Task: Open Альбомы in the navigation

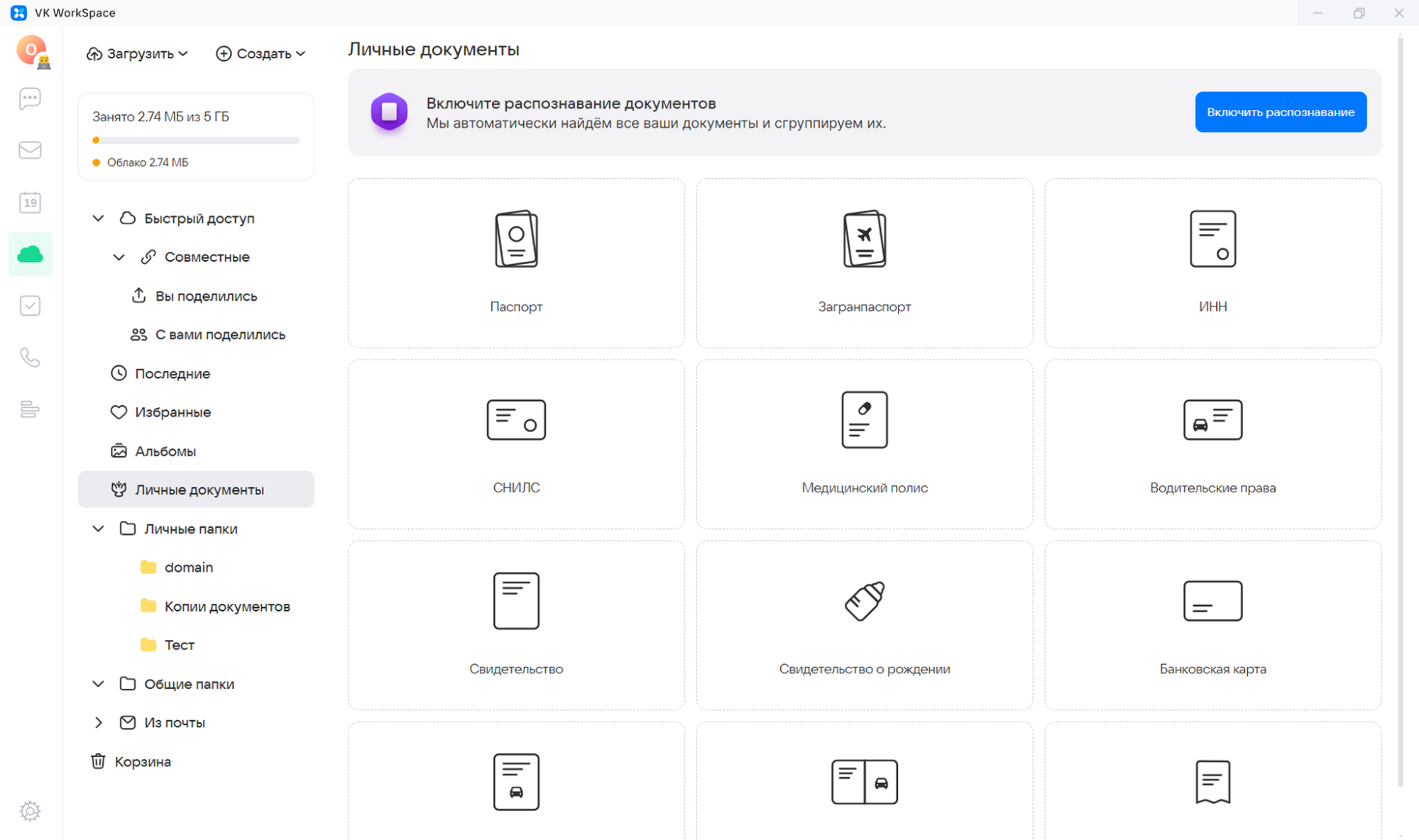Action: click(x=165, y=451)
